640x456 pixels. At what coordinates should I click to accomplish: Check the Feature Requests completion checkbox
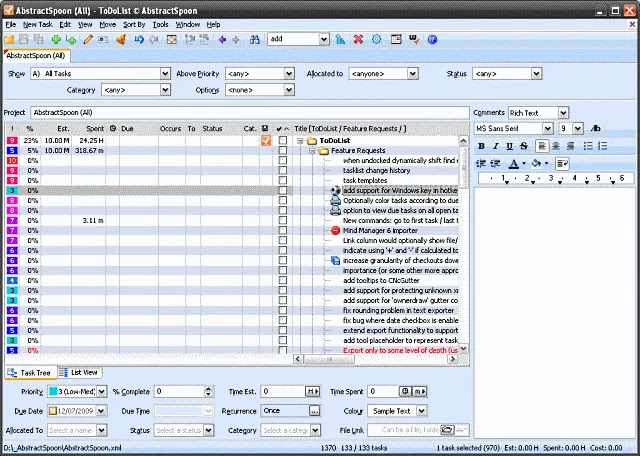click(x=282, y=151)
